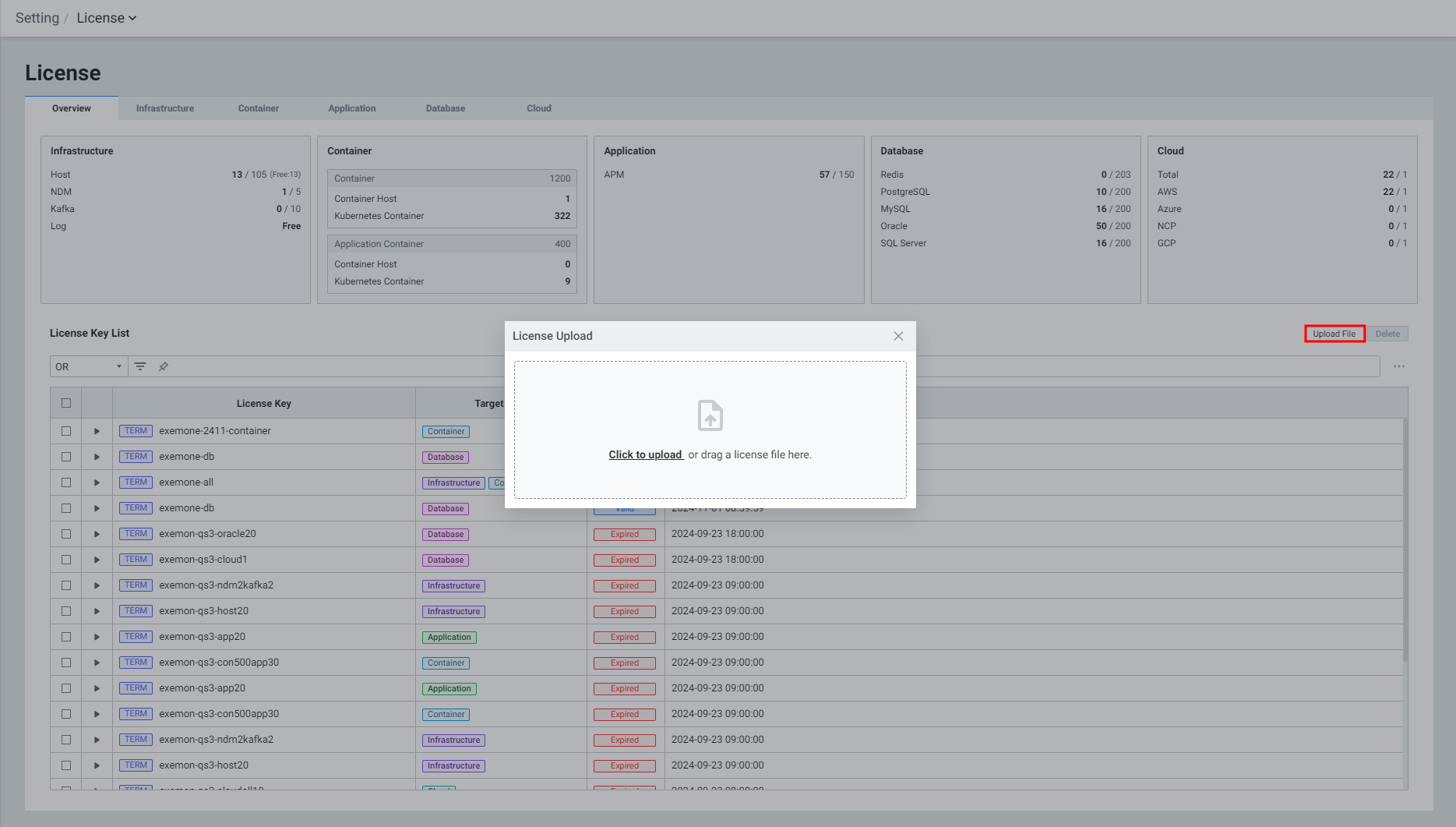The height and width of the screenshot is (827, 1456).
Task: Click the Upload File button
Action: (1334, 334)
